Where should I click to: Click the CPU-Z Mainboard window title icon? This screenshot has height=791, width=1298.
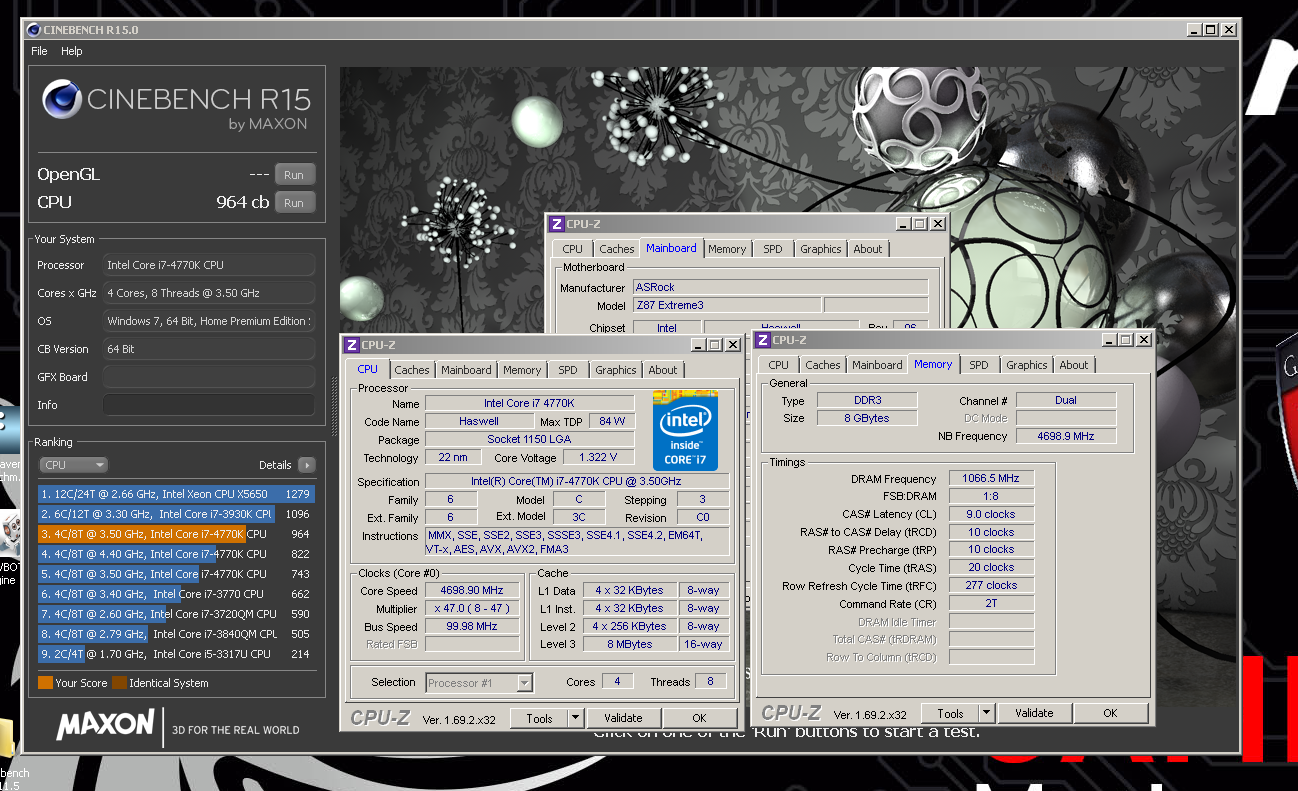pyautogui.click(x=555, y=224)
